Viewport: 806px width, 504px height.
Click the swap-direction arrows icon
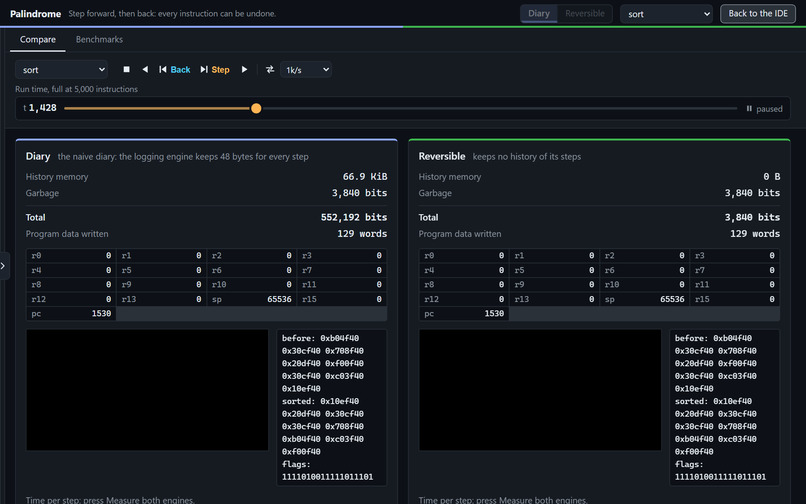tap(270, 69)
